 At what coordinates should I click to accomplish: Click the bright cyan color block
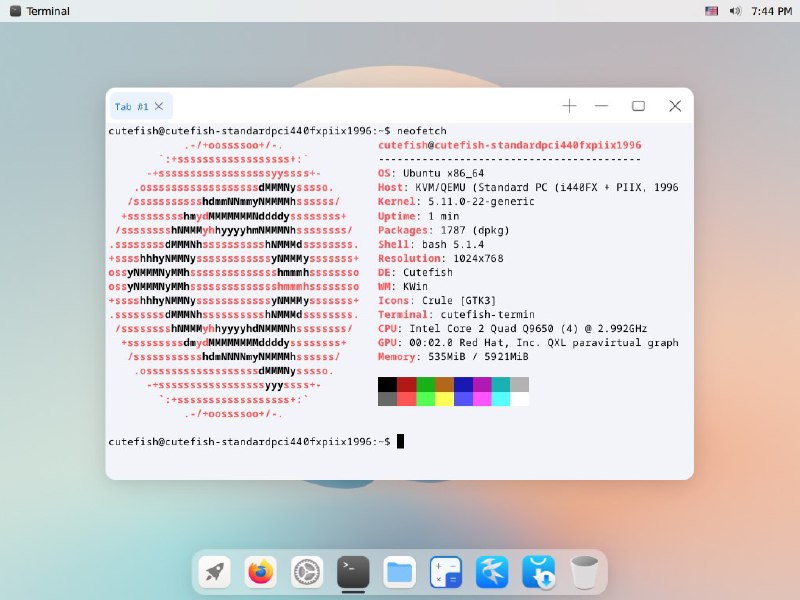(501, 398)
